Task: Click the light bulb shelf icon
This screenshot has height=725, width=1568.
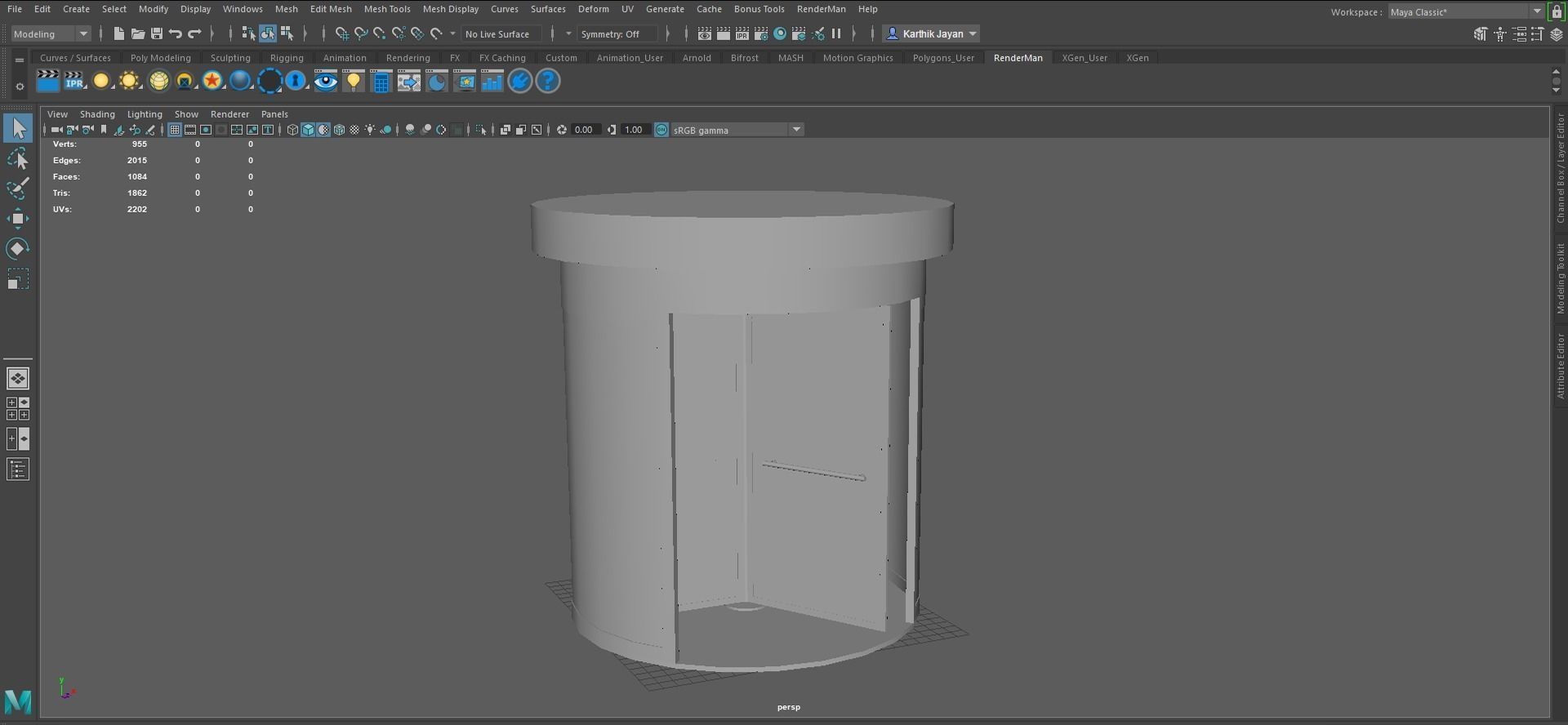Action: [x=354, y=81]
